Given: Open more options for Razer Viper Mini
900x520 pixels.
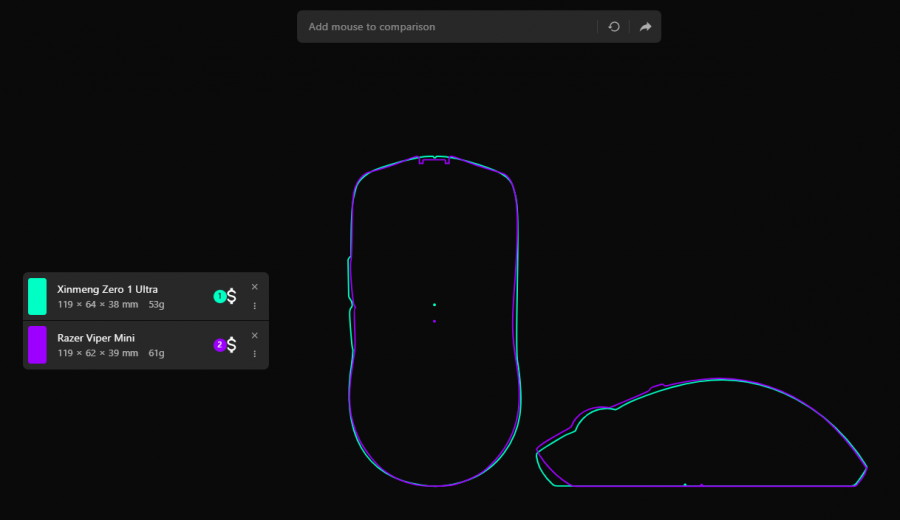Looking at the screenshot, I should [254, 354].
